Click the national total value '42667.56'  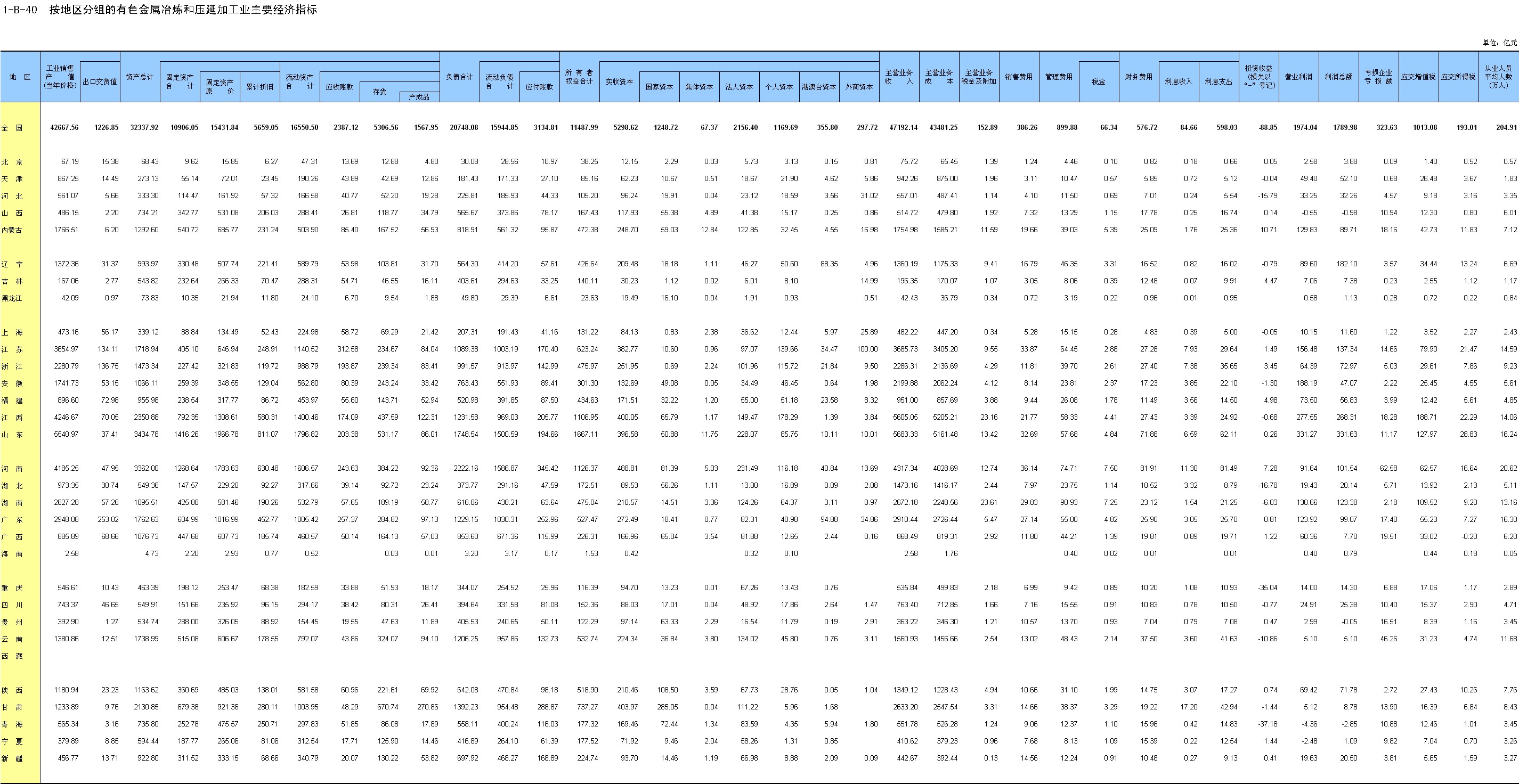click(x=64, y=127)
